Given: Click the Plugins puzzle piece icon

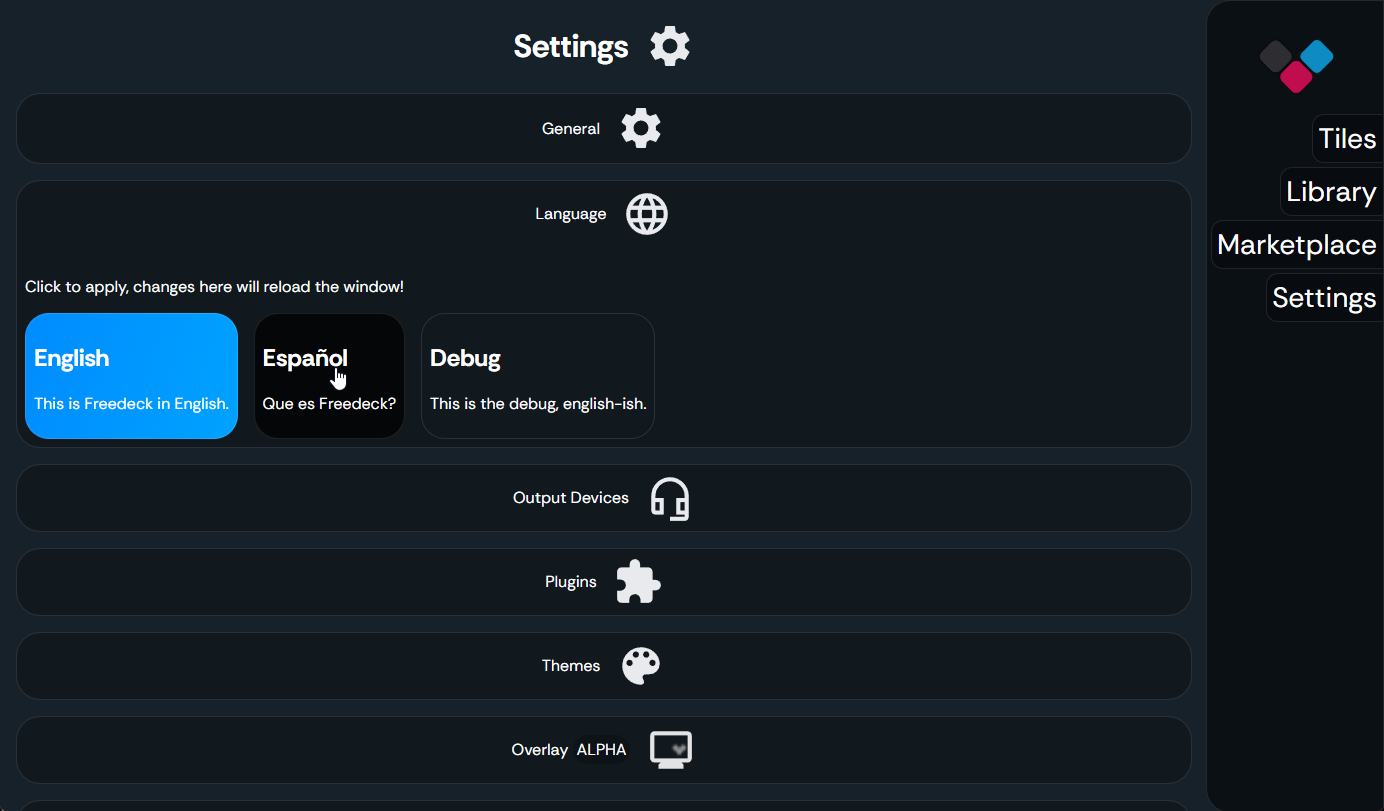Looking at the screenshot, I should pyautogui.click(x=638, y=582).
